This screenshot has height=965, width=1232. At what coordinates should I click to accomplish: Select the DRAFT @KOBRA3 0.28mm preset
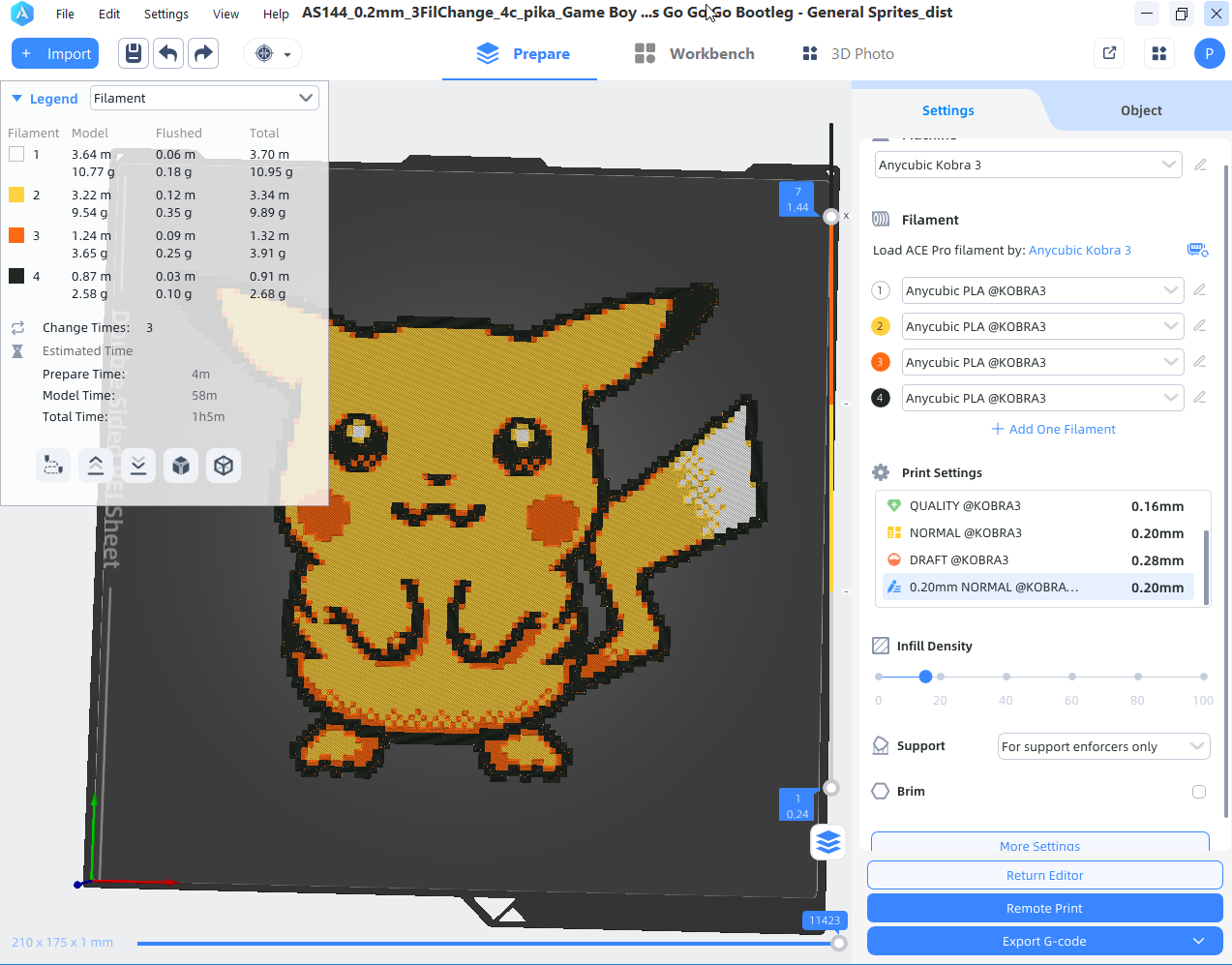(1036, 560)
